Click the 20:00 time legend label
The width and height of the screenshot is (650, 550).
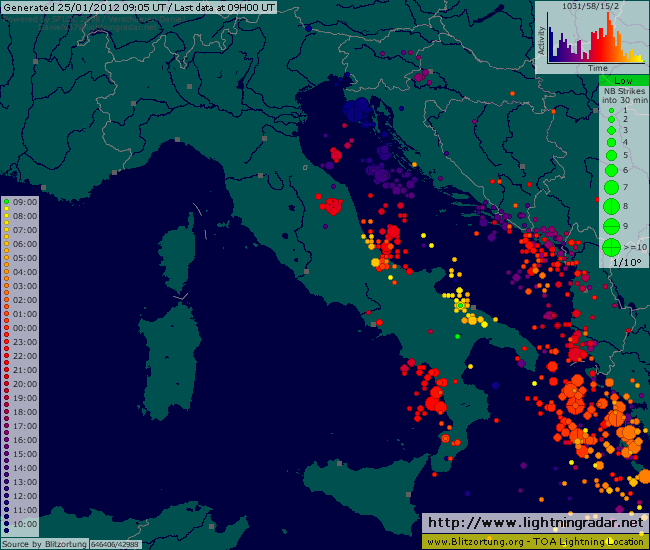(25, 384)
